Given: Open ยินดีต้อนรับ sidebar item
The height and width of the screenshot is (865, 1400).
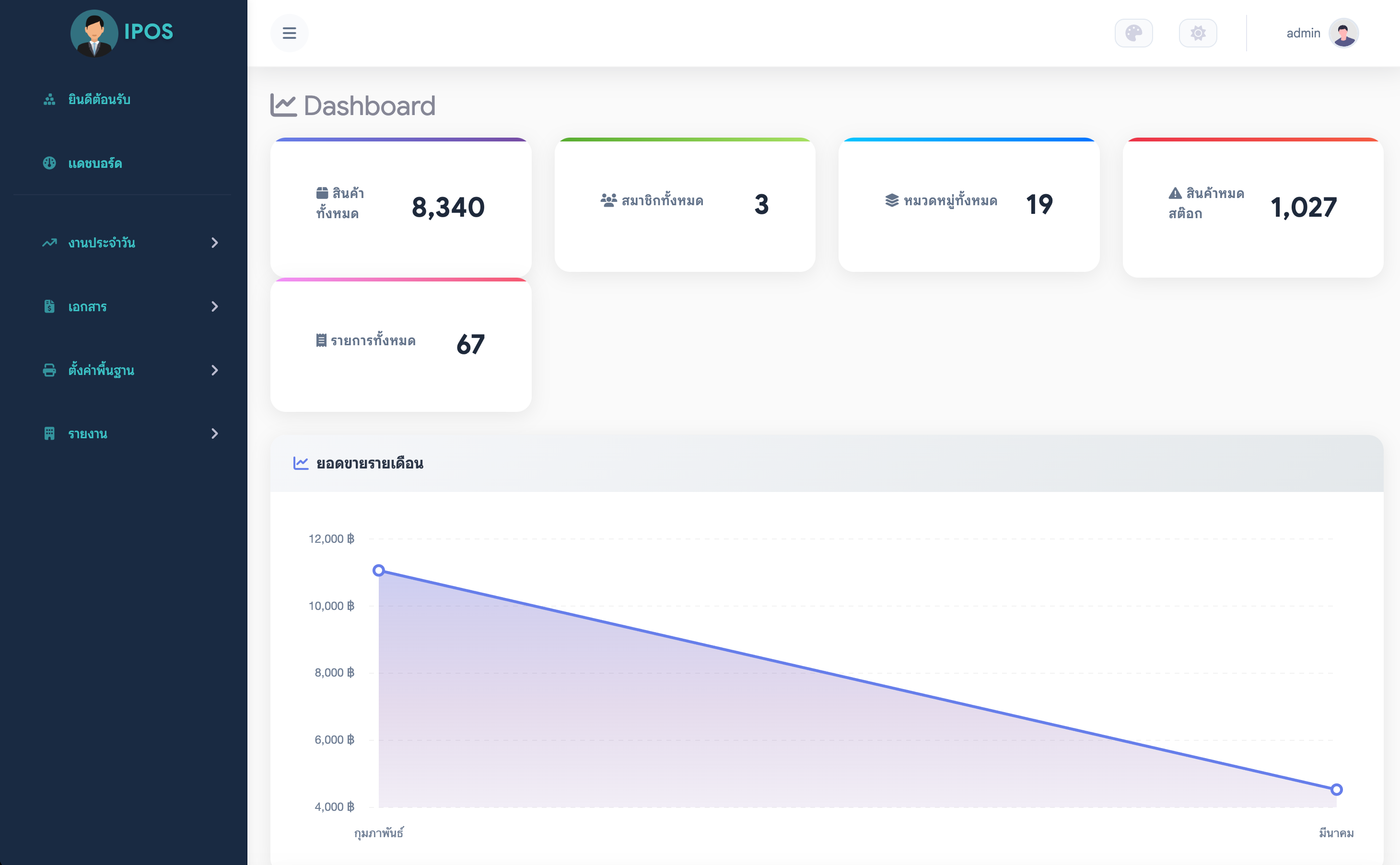Looking at the screenshot, I should click(99, 100).
